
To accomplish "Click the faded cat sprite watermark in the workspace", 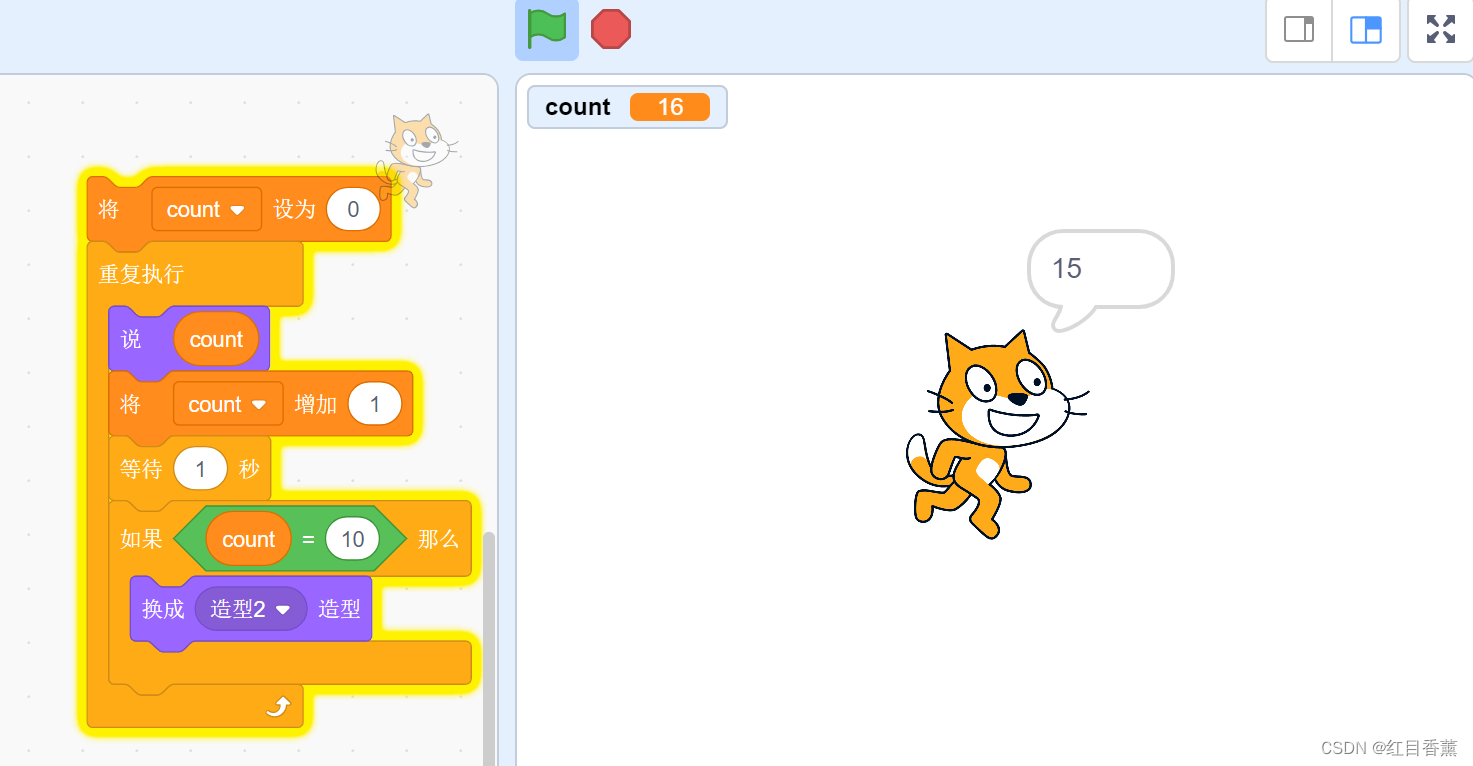I will 417,160.
